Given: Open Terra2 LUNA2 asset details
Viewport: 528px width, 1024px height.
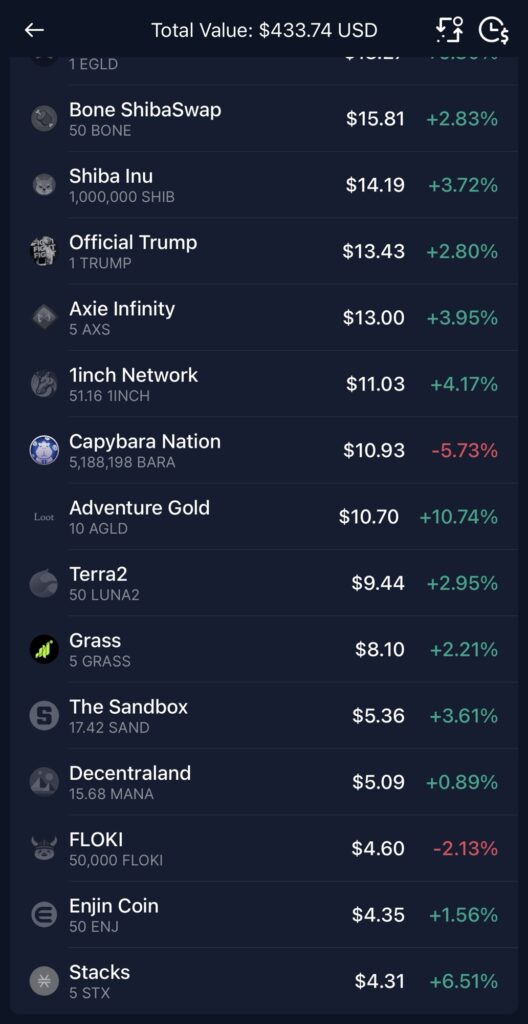Looking at the screenshot, I should 264,583.
